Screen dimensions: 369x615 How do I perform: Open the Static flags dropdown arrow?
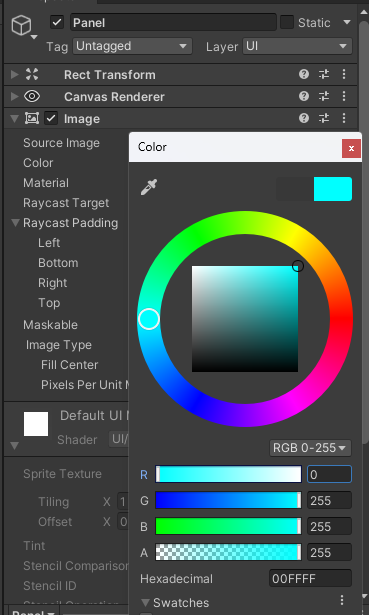click(x=347, y=22)
